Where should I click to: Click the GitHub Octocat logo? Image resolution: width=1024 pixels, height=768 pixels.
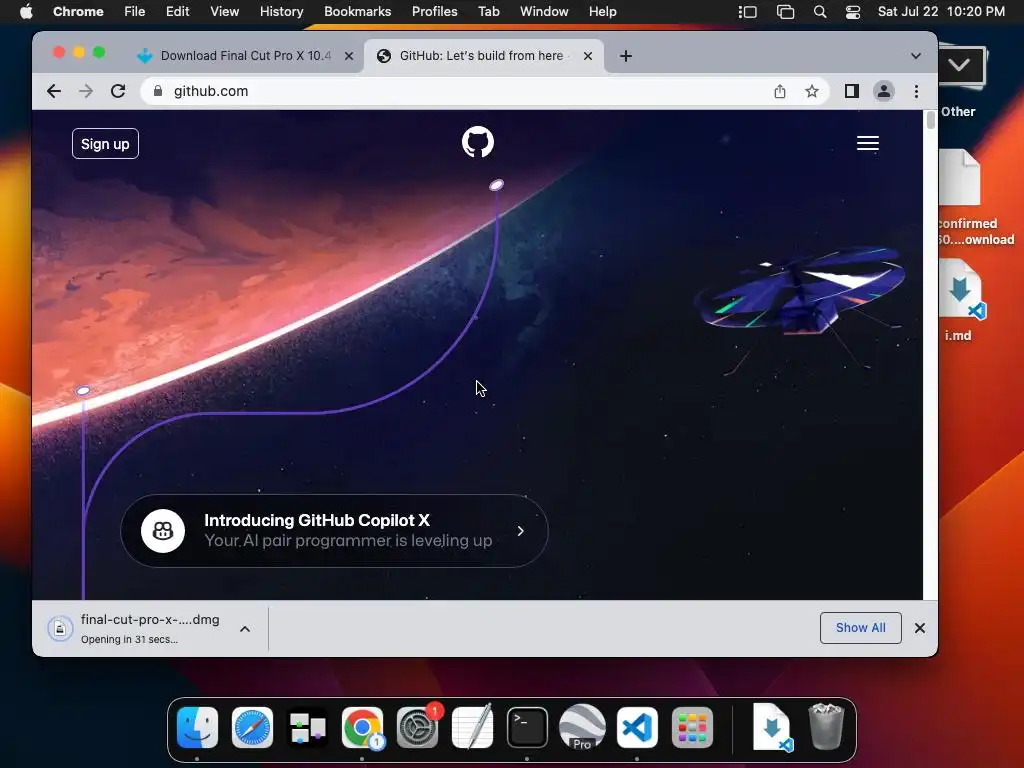477,142
